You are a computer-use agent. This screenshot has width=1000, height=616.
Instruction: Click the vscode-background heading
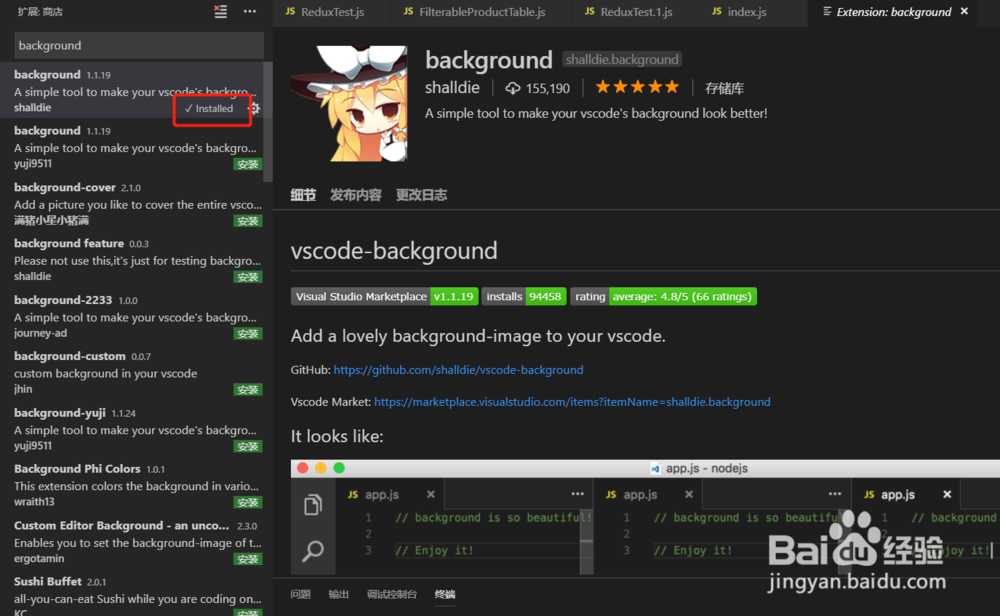point(394,251)
